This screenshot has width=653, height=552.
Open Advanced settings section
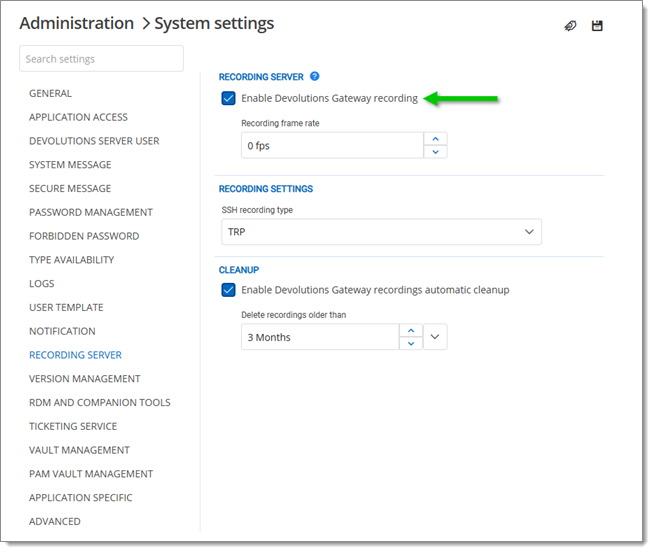point(55,521)
